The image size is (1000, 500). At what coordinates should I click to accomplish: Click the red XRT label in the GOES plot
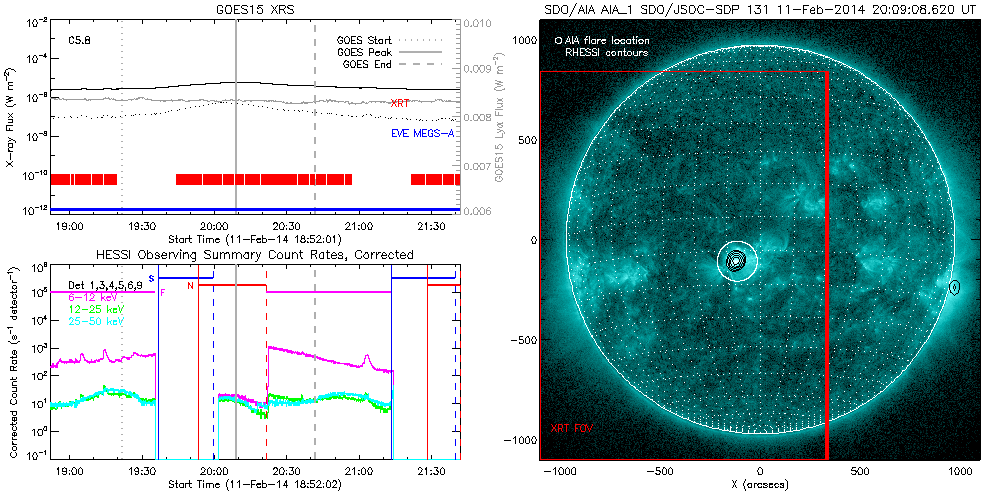(x=399, y=103)
